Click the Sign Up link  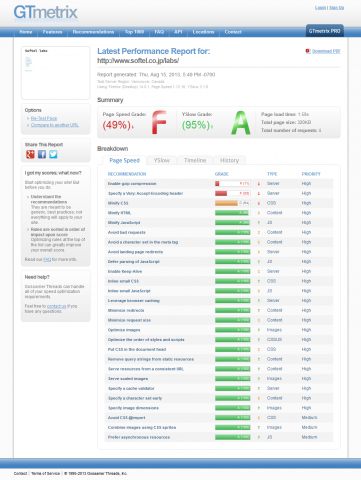336,8
